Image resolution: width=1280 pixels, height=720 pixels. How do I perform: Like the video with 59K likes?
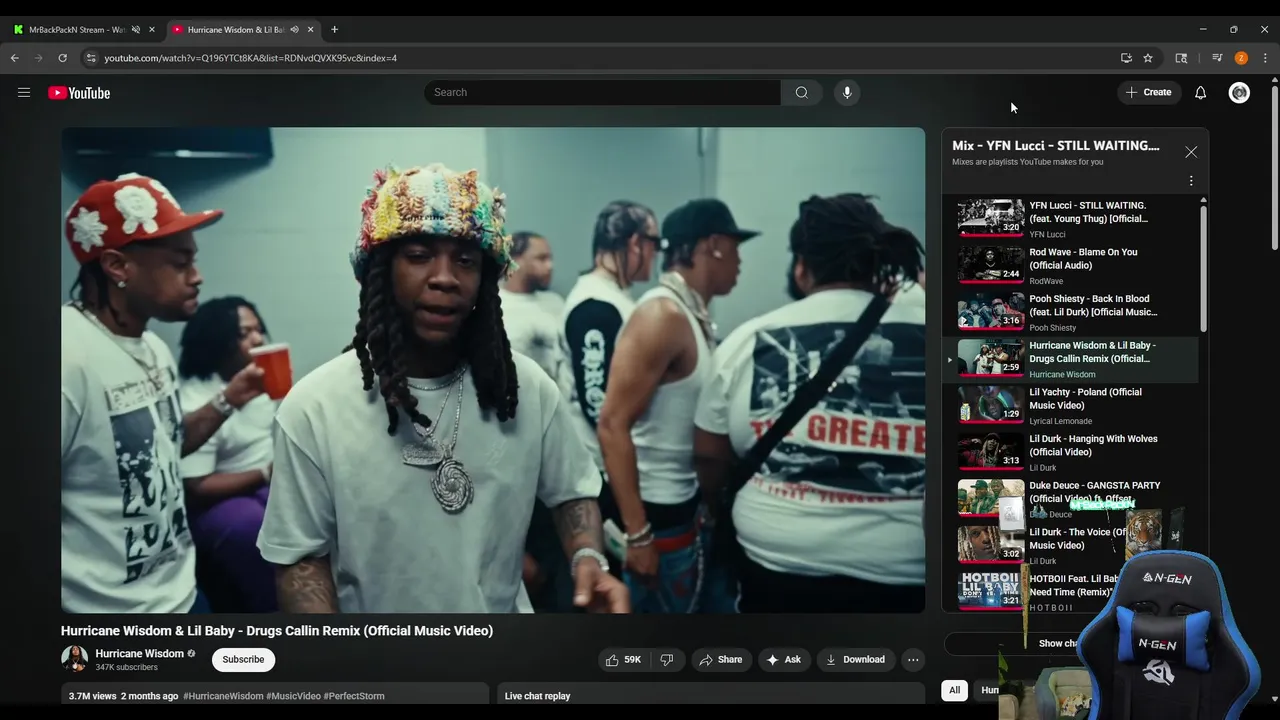point(622,659)
